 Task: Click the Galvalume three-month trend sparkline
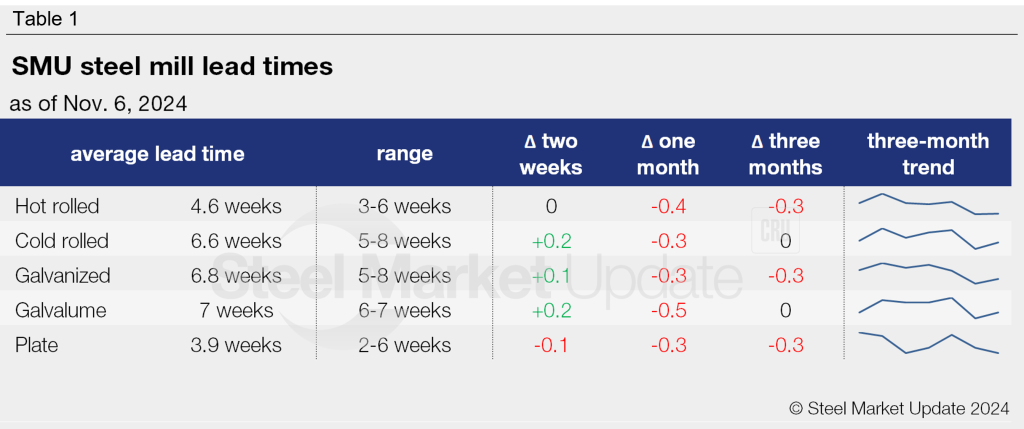(928, 307)
